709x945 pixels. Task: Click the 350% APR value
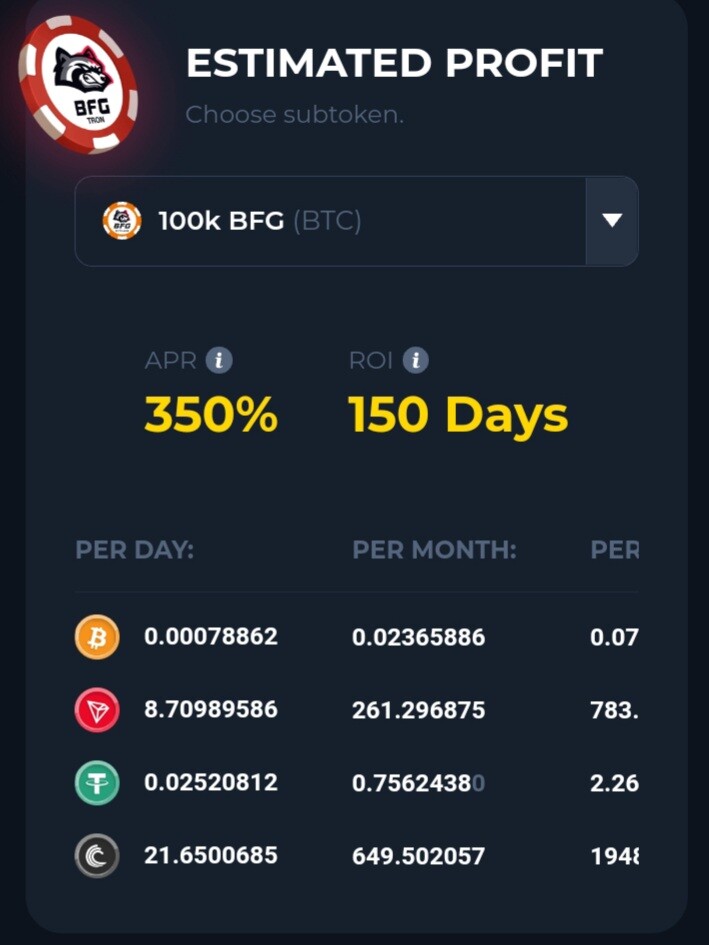(x=211, y=415)
